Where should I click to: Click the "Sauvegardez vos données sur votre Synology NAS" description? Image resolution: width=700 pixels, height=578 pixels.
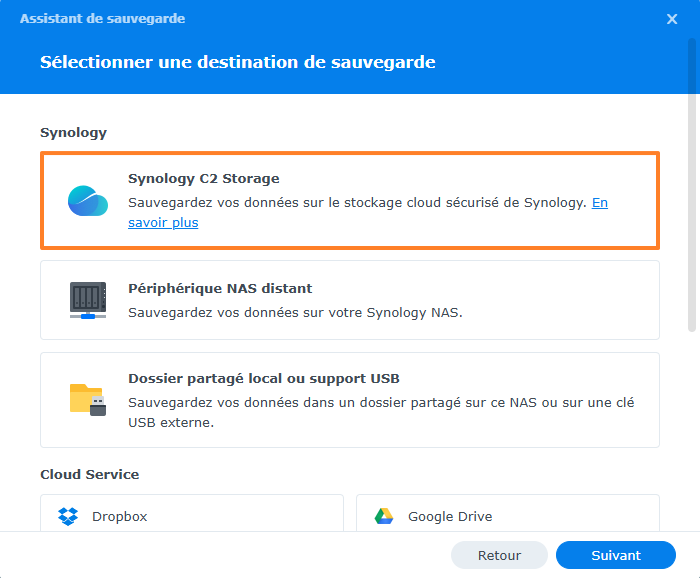point(295,312)
